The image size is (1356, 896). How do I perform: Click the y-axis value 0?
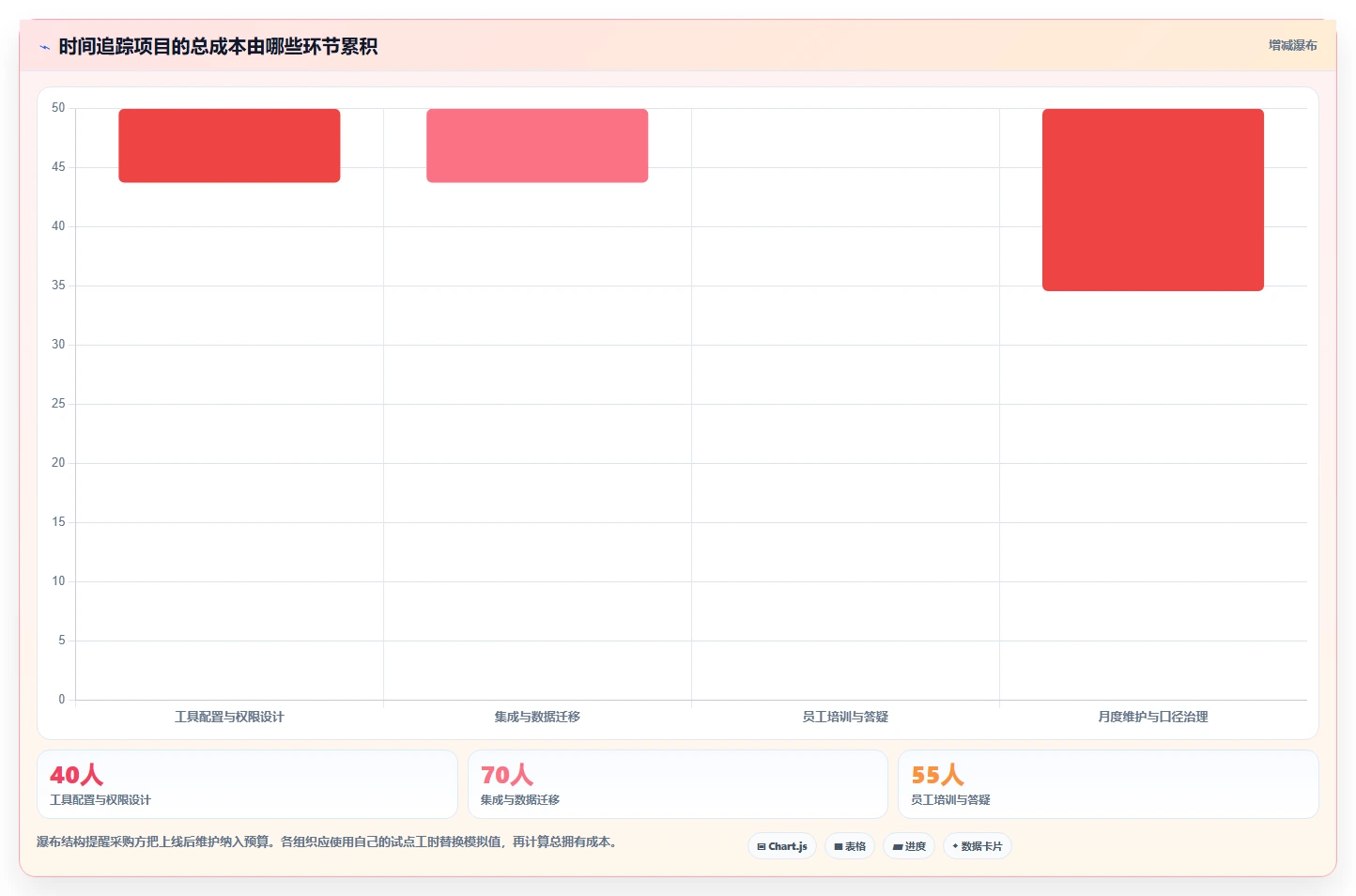[62, 700]
